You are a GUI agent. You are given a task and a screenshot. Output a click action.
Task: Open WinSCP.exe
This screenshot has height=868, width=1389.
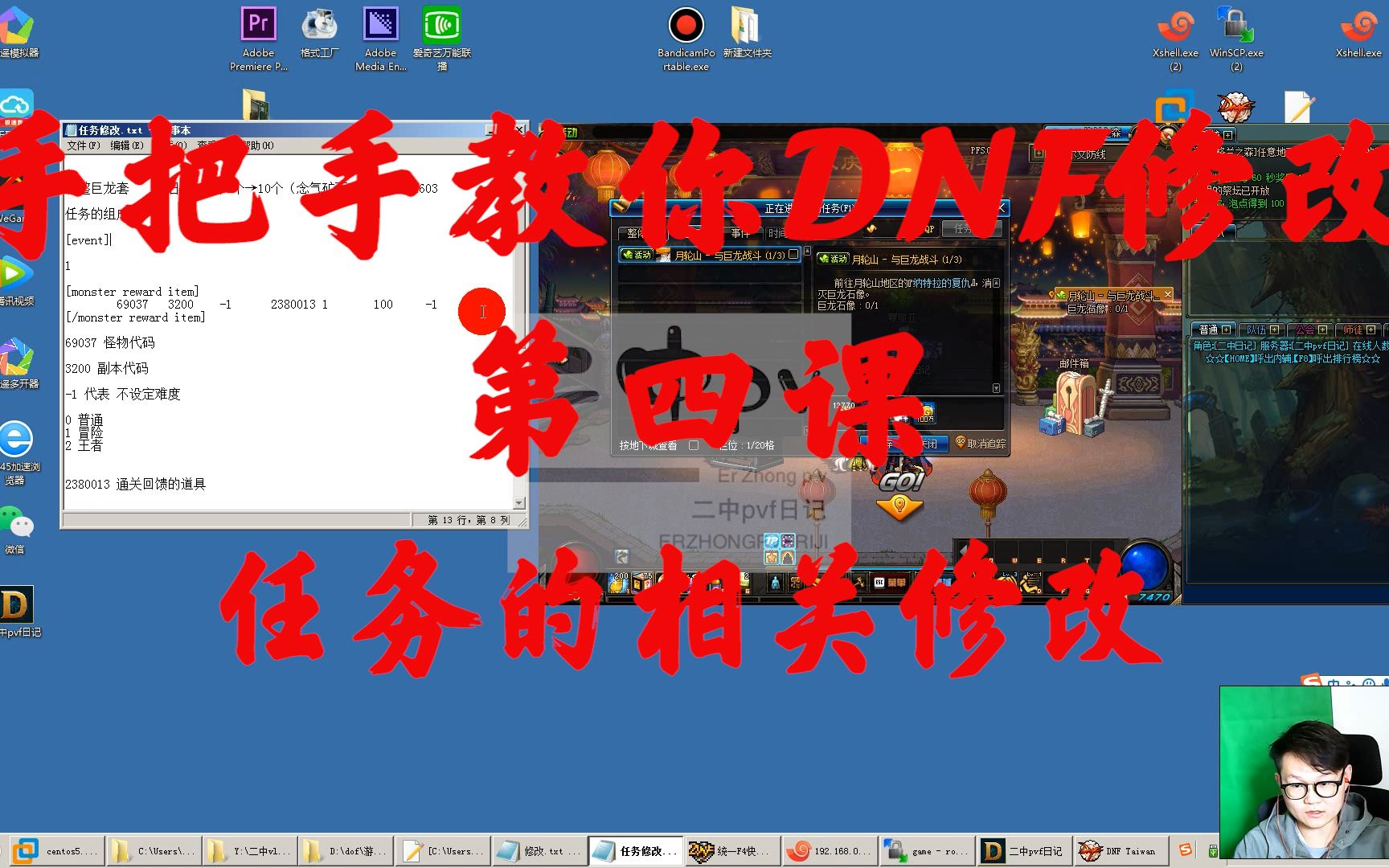(1235, 24)
